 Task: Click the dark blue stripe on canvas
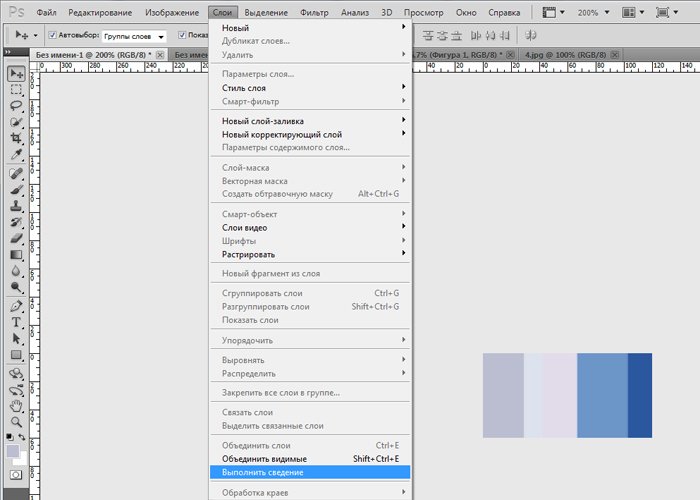pos(639,395)
